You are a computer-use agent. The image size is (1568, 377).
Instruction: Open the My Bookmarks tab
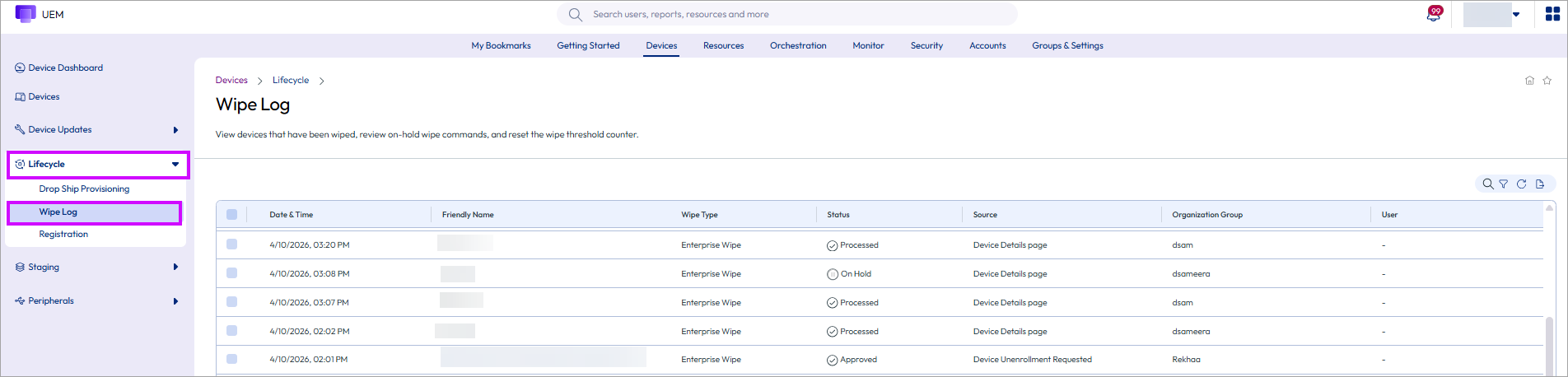501,45
